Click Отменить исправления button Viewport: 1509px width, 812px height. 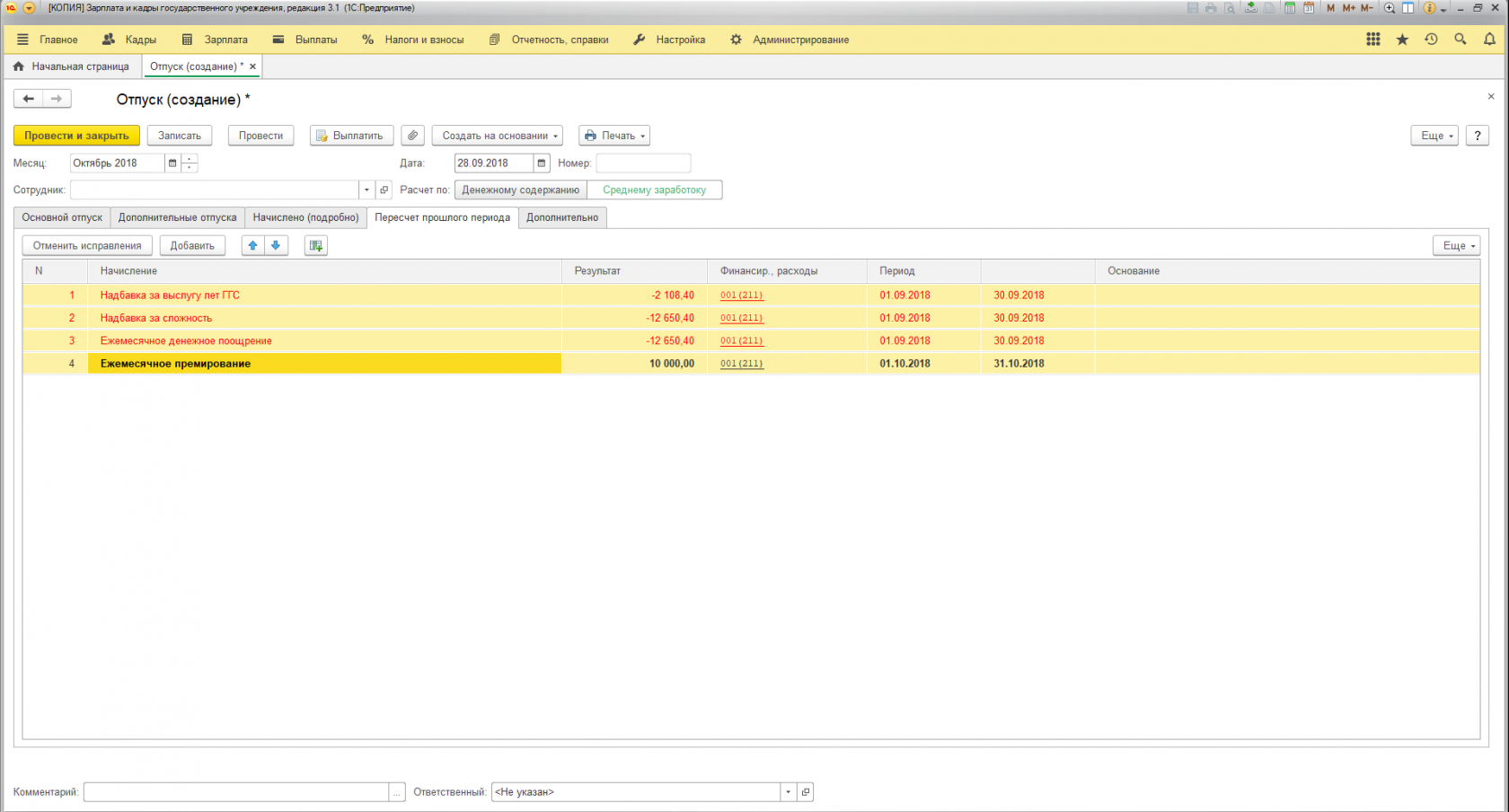pos(87,245)
